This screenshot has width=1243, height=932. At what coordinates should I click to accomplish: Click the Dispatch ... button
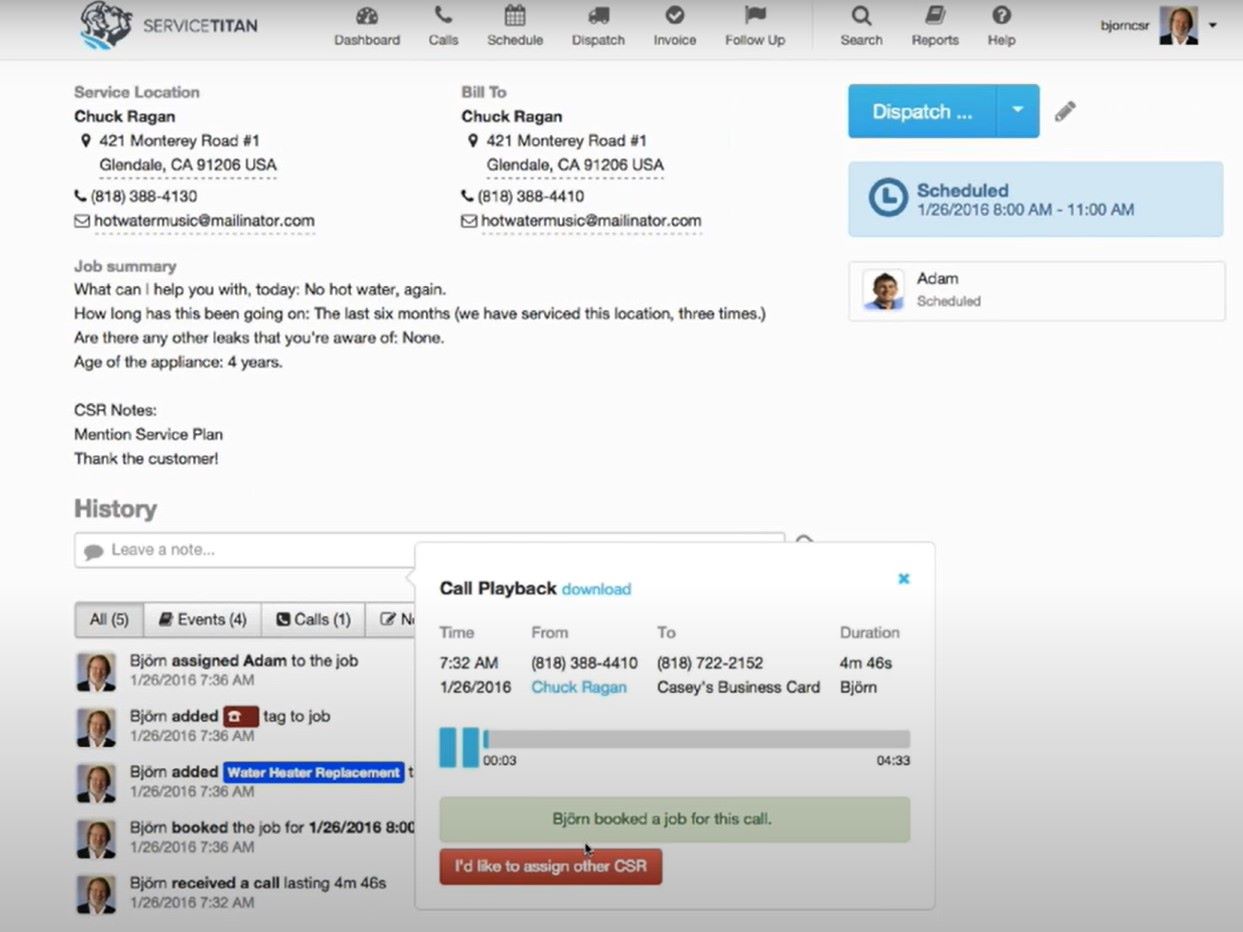(x=922, y=111)
